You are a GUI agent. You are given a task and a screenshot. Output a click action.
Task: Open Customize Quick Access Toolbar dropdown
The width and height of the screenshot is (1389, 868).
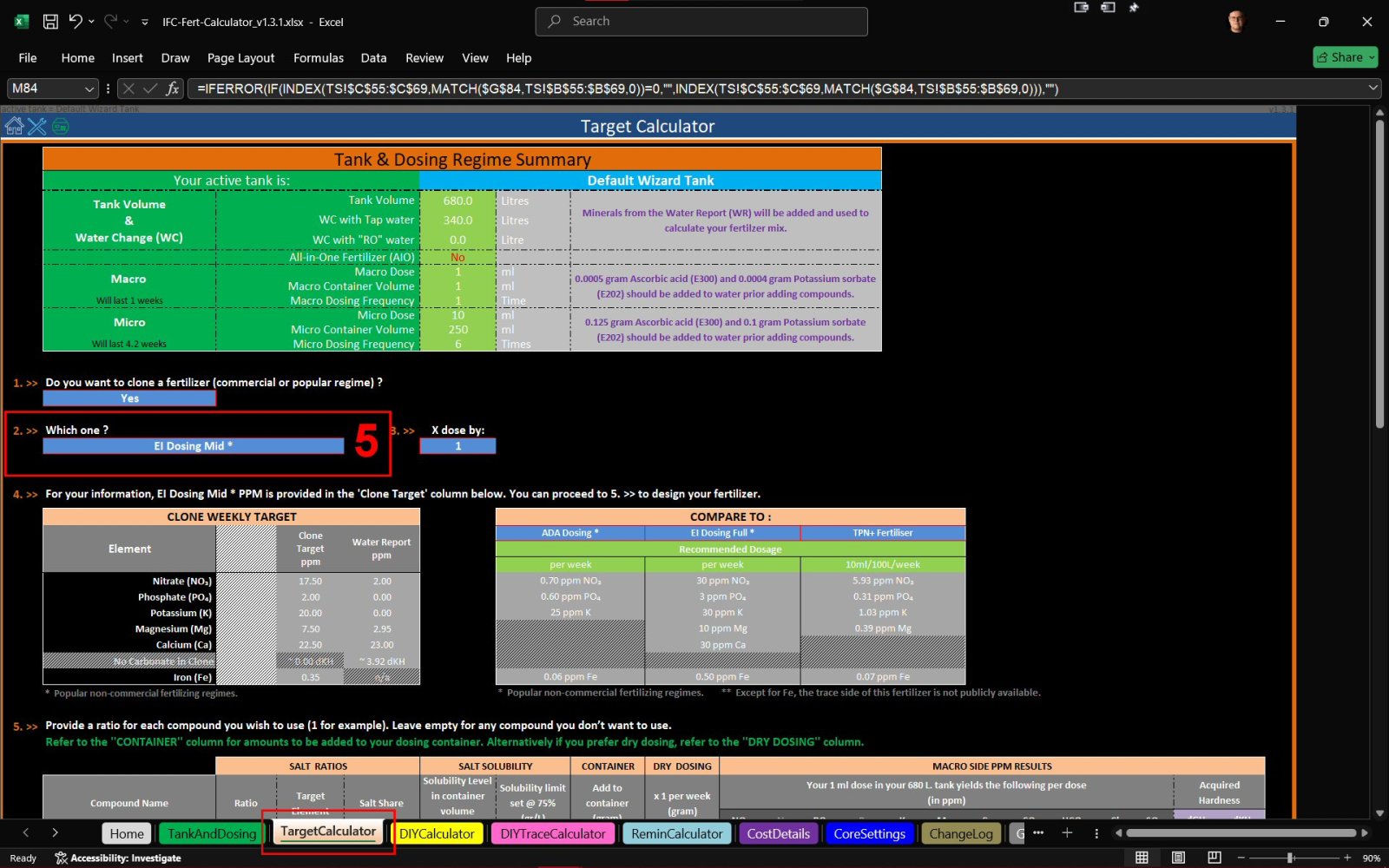pyautogui.click(x=144, y=23)
